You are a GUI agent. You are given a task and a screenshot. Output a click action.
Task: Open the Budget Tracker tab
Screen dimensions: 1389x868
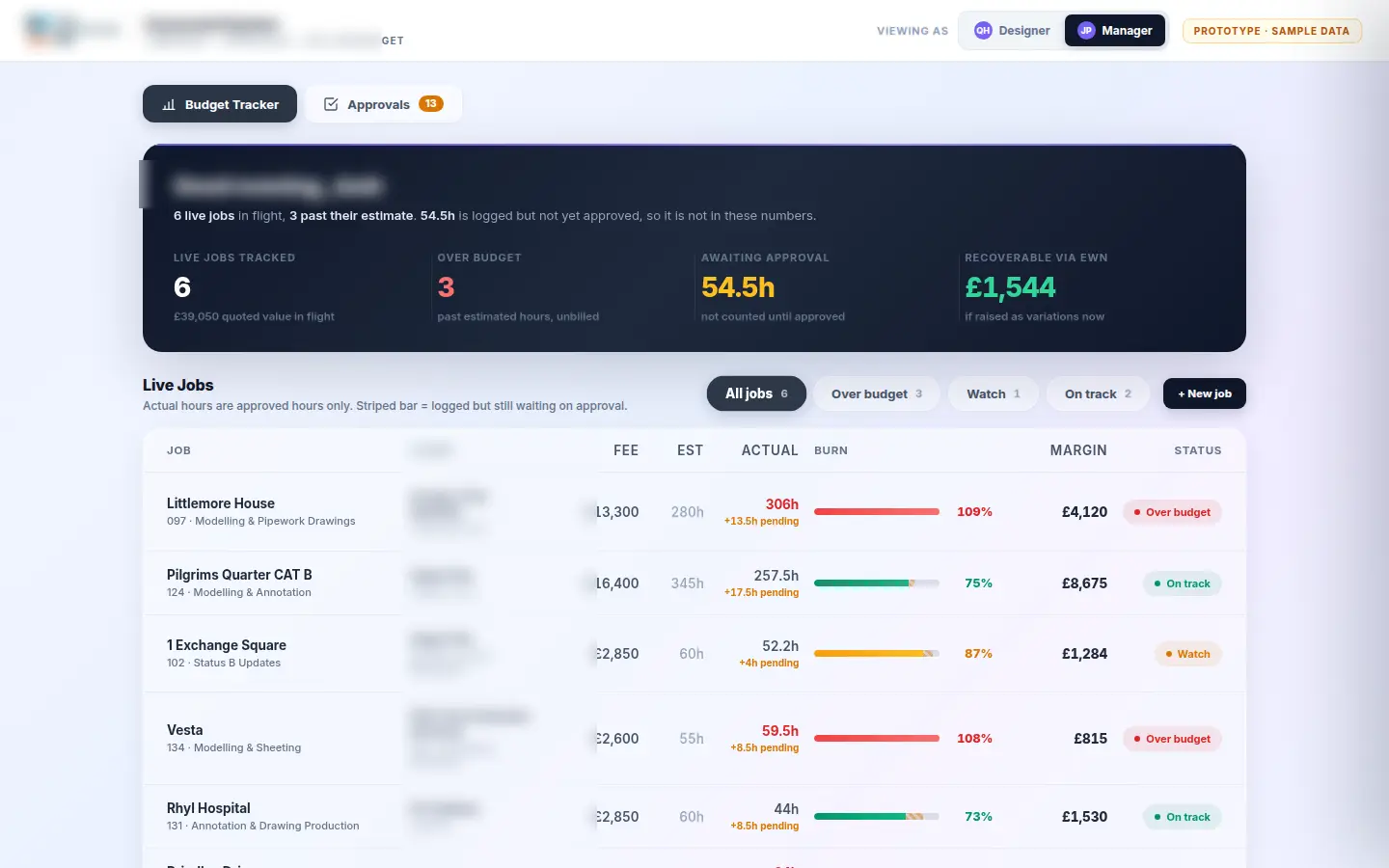220,104
